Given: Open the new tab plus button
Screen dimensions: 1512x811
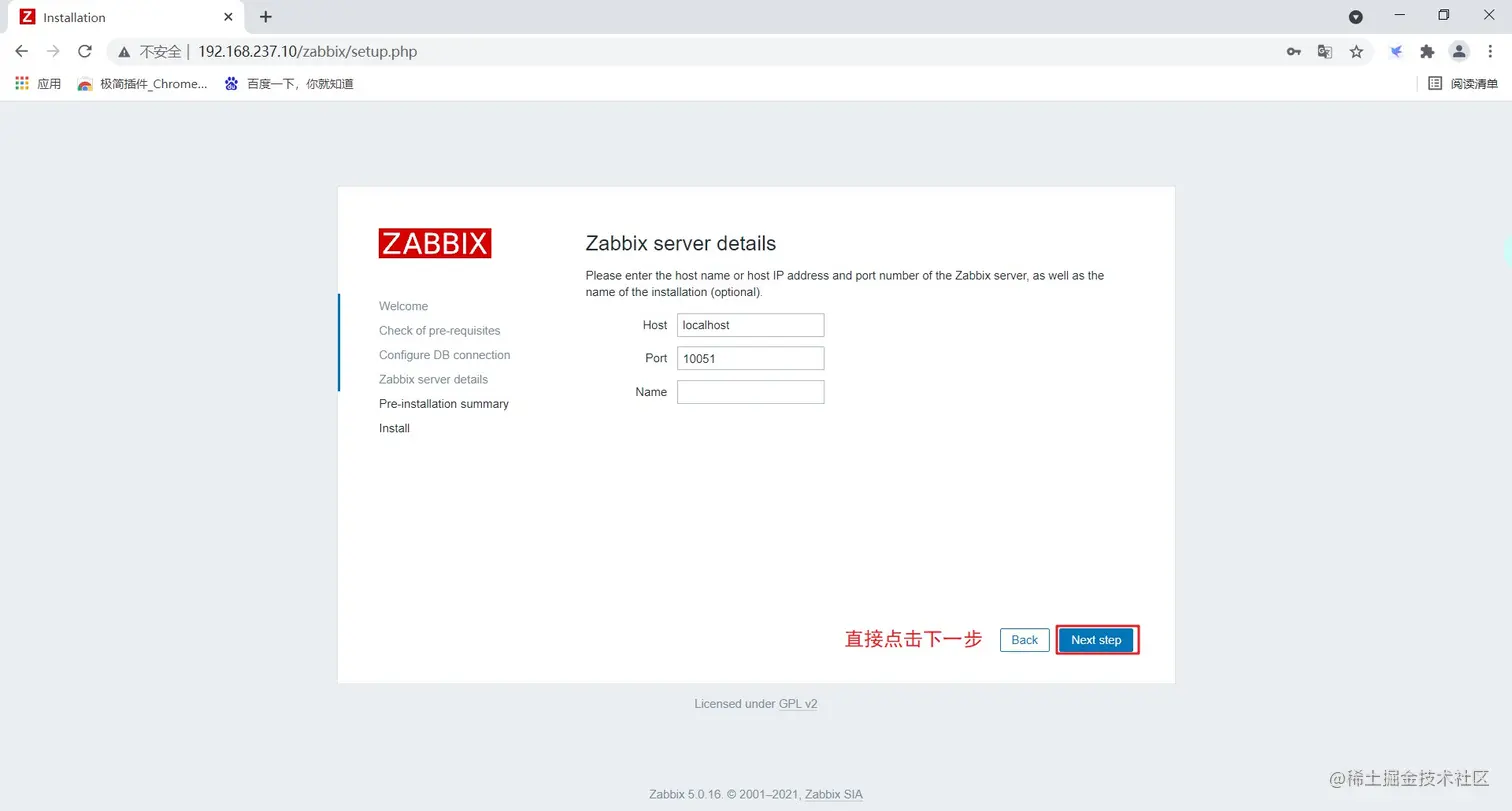Looking at the screenshot, I should [265, 17].
